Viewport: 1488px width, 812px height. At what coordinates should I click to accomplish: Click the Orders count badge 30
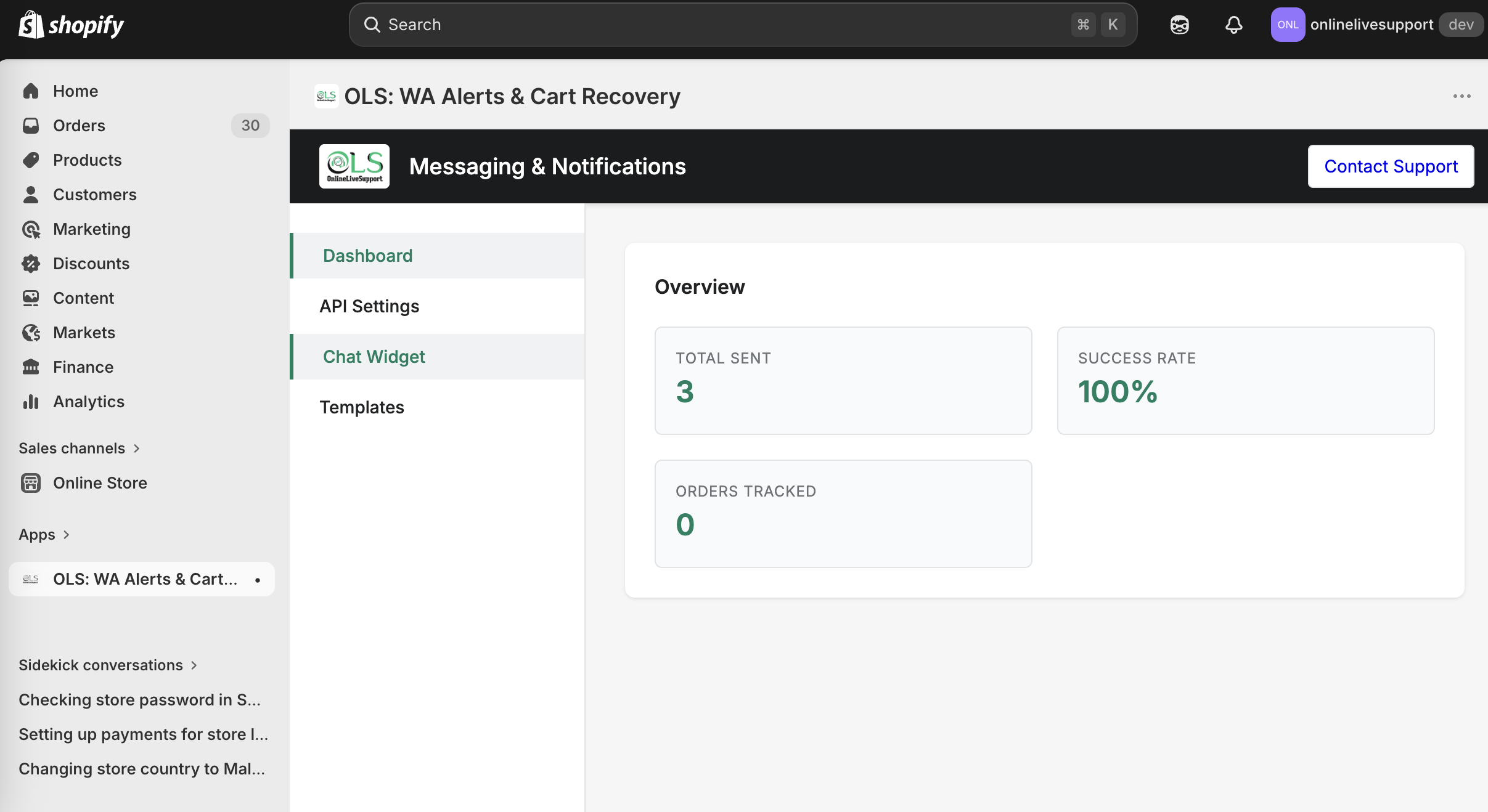(x=250, y=126)
